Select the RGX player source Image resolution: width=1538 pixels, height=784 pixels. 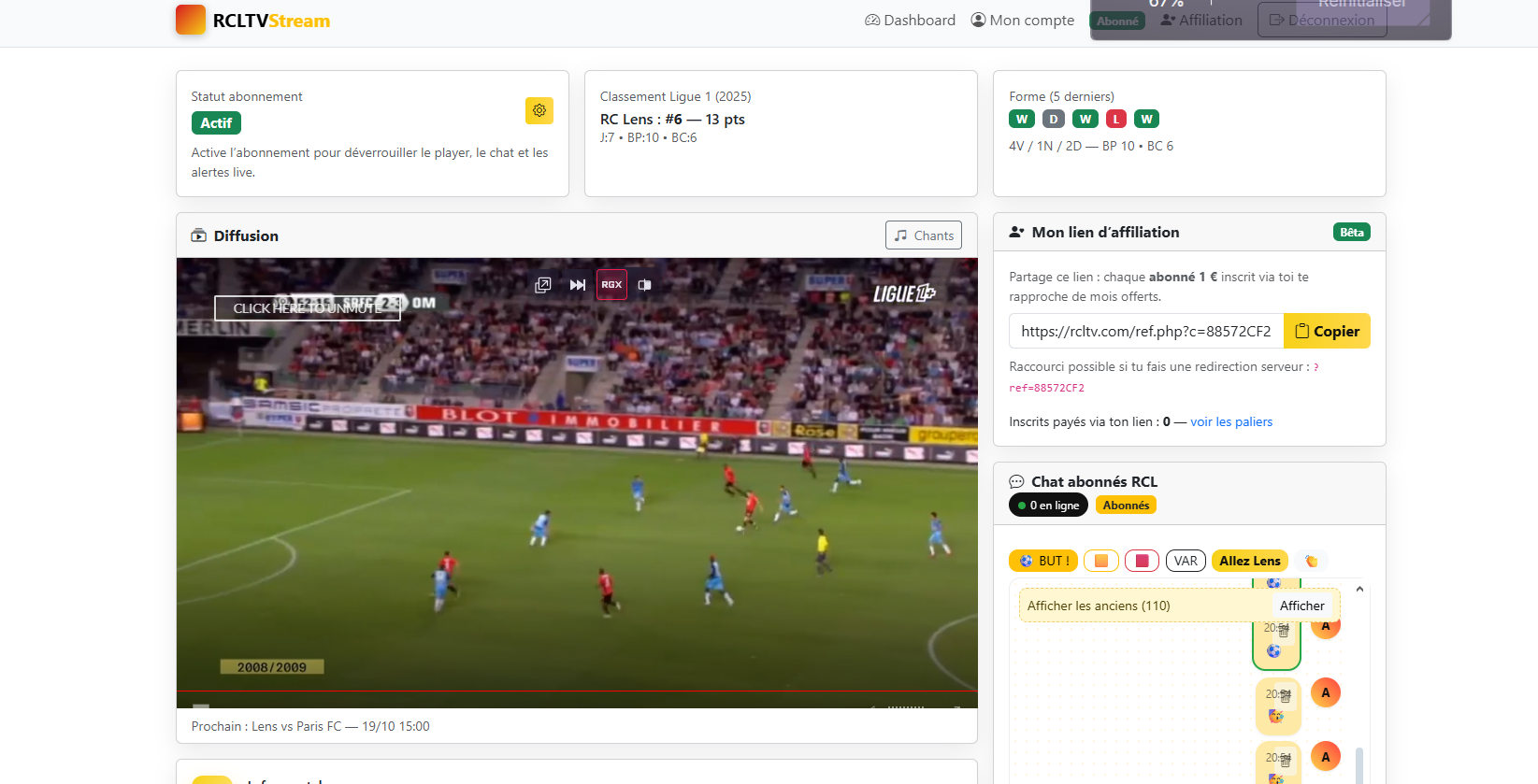[611, 285]
